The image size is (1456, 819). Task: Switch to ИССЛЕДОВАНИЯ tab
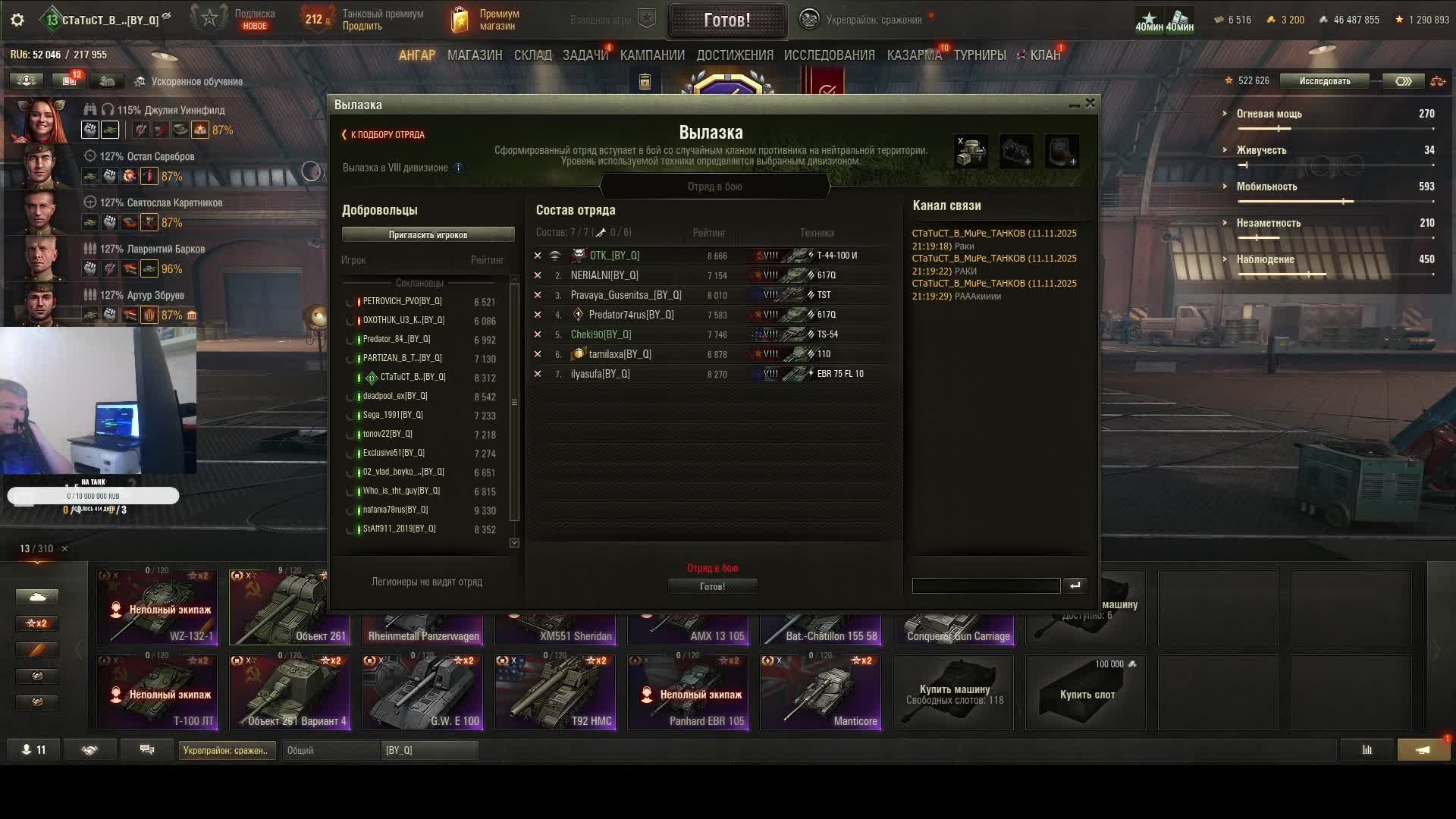[829, 55]
